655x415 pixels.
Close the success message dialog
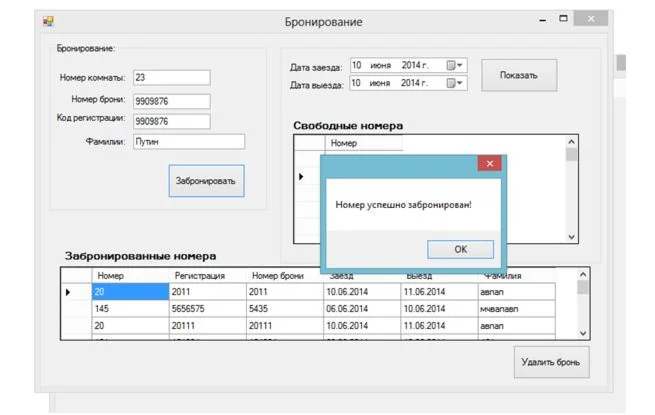pos(488,163)
